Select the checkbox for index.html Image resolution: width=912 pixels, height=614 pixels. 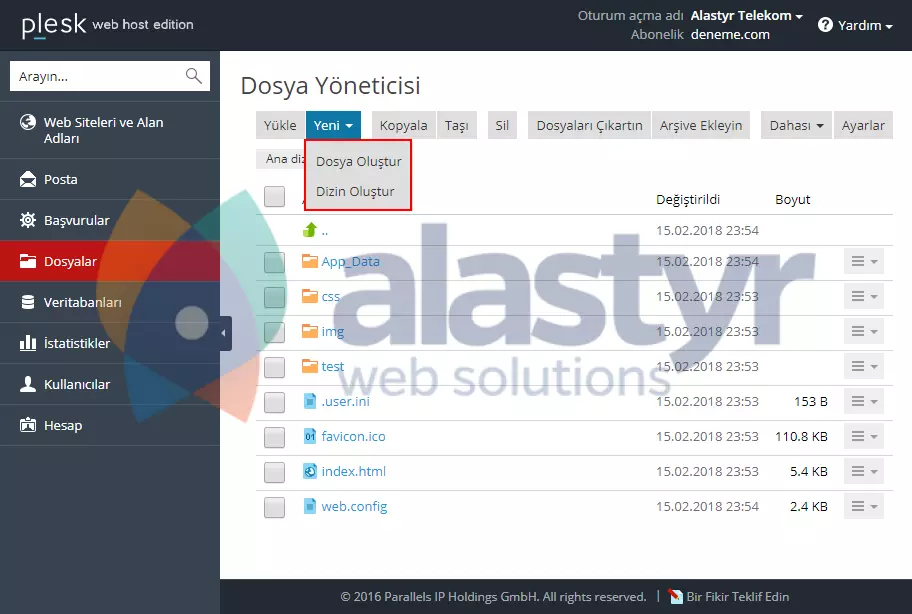pyautogui.click(x=274, y=471)
